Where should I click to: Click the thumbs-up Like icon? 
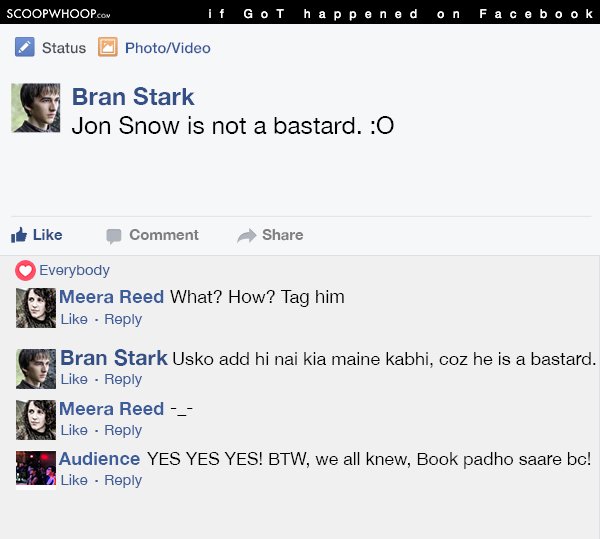click(19, 235)
